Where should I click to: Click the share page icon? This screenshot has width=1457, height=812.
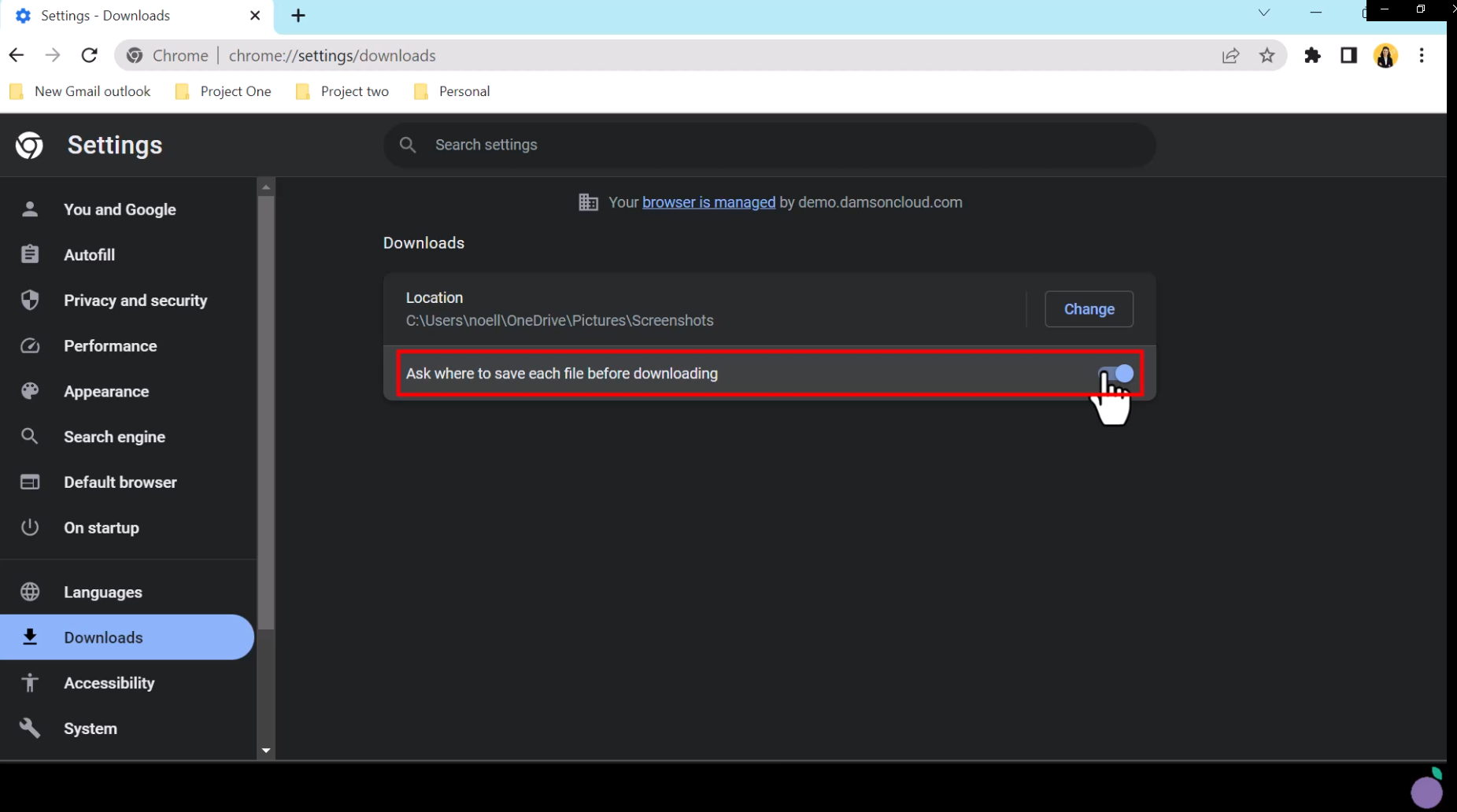[1230, 55]
